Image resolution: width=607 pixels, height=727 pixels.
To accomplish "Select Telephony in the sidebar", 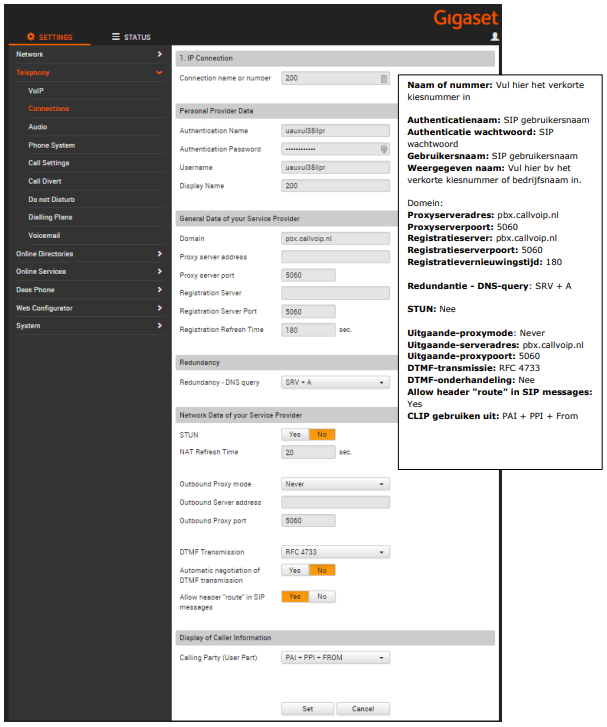I will tap(32, 73).
